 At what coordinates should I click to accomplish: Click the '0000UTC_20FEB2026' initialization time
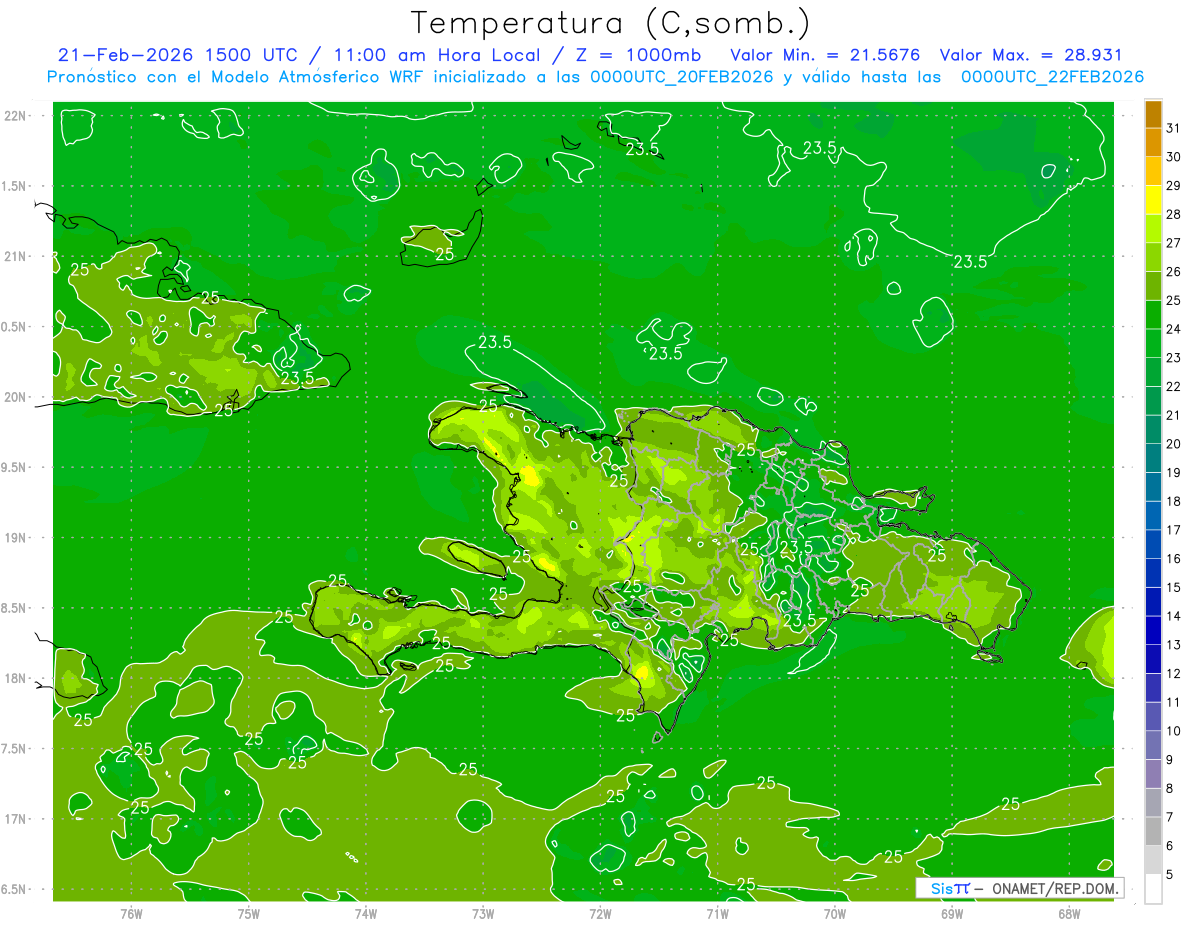point(682,77)
